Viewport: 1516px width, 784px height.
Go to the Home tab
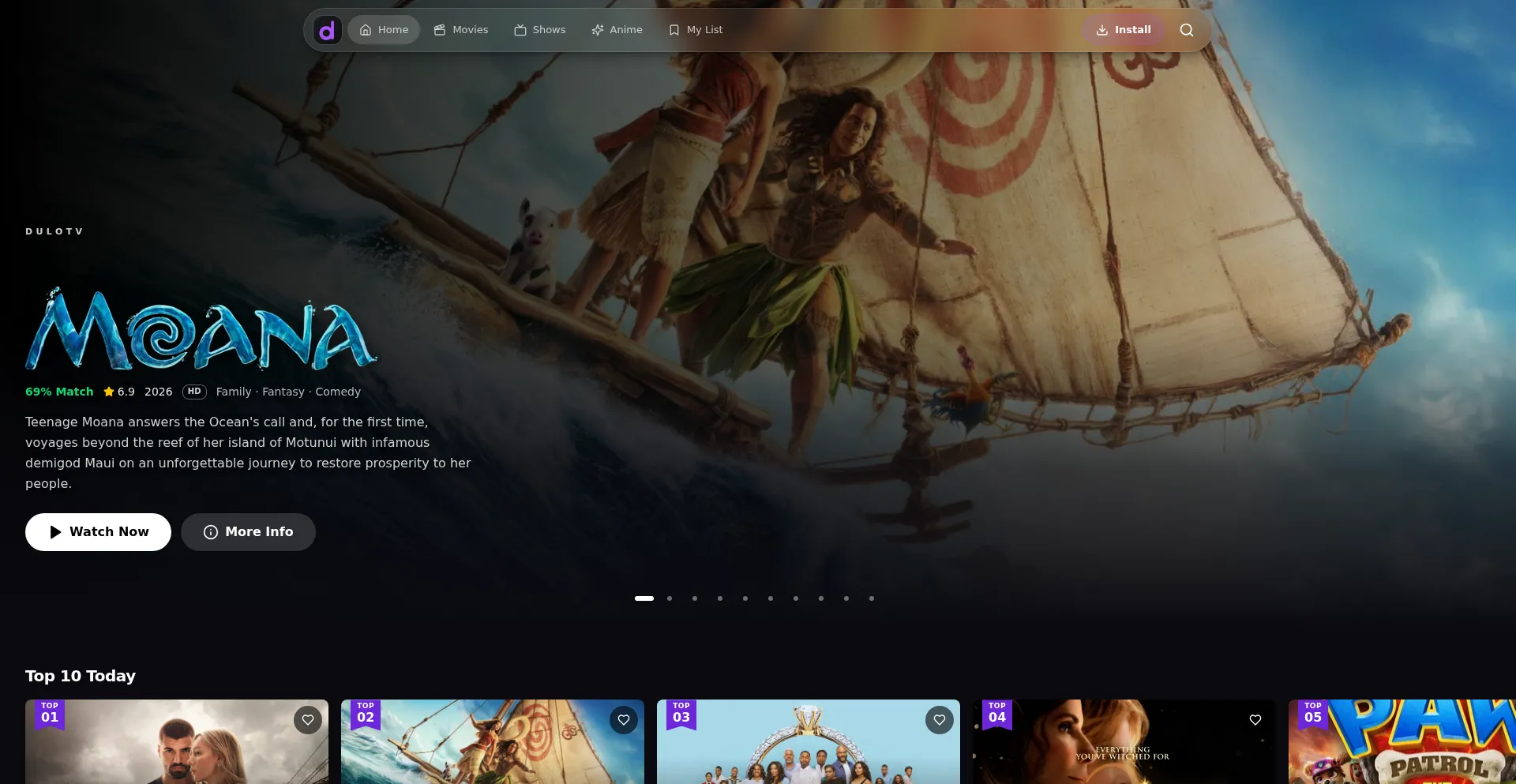(x=384, y=30)
